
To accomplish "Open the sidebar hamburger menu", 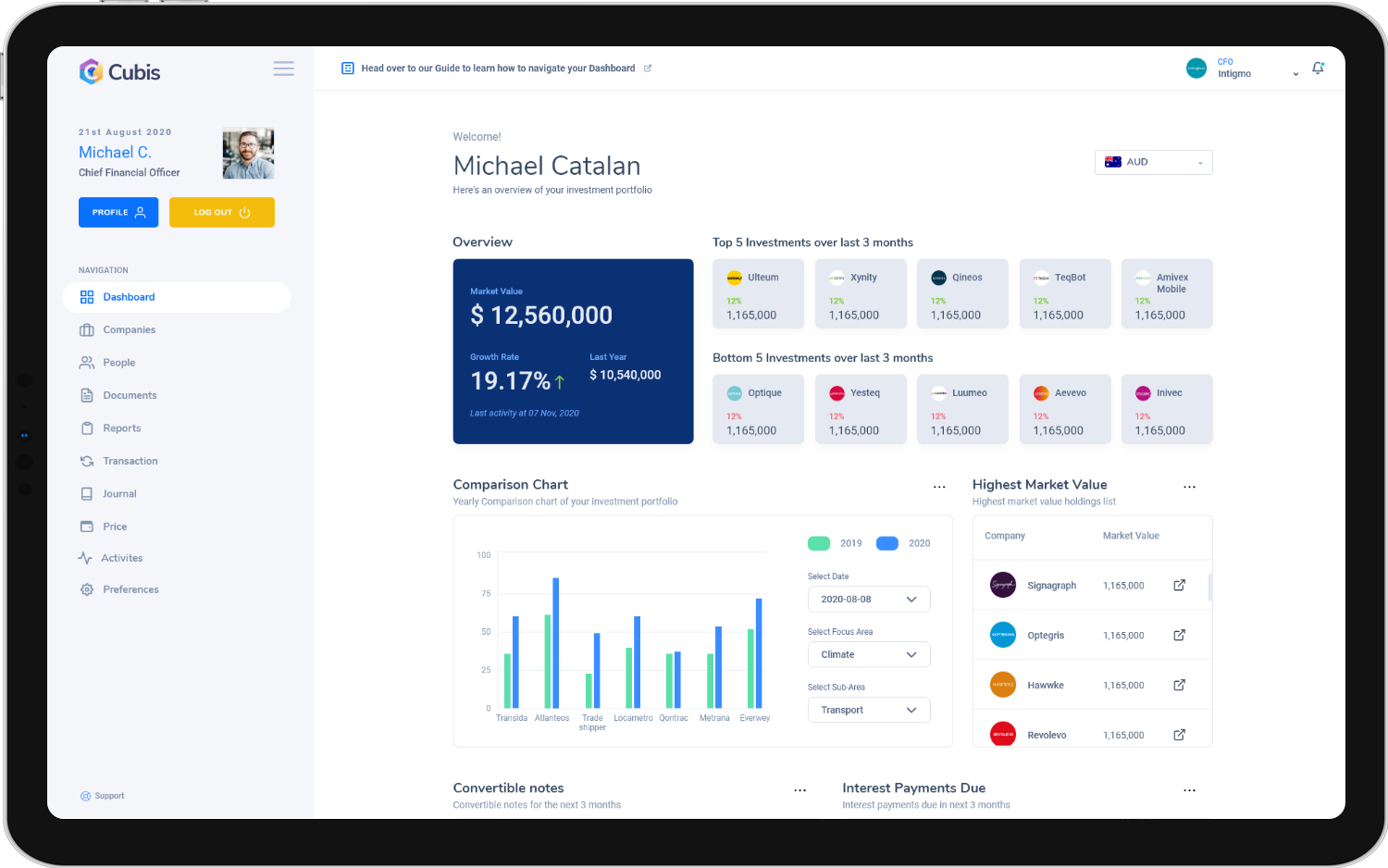I will (283, 68).
